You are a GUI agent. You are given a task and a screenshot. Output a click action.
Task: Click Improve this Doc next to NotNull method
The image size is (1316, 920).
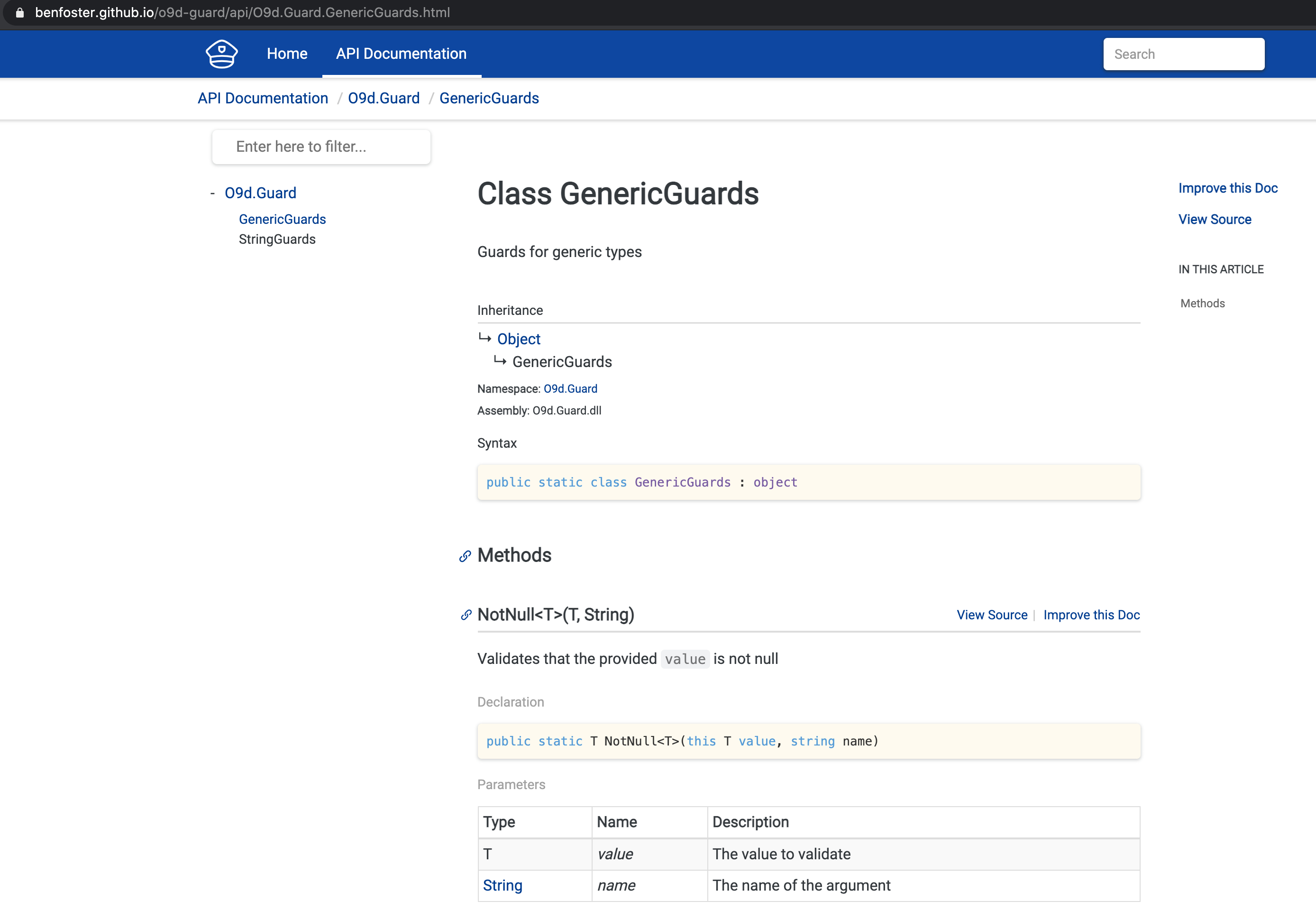1091,615
